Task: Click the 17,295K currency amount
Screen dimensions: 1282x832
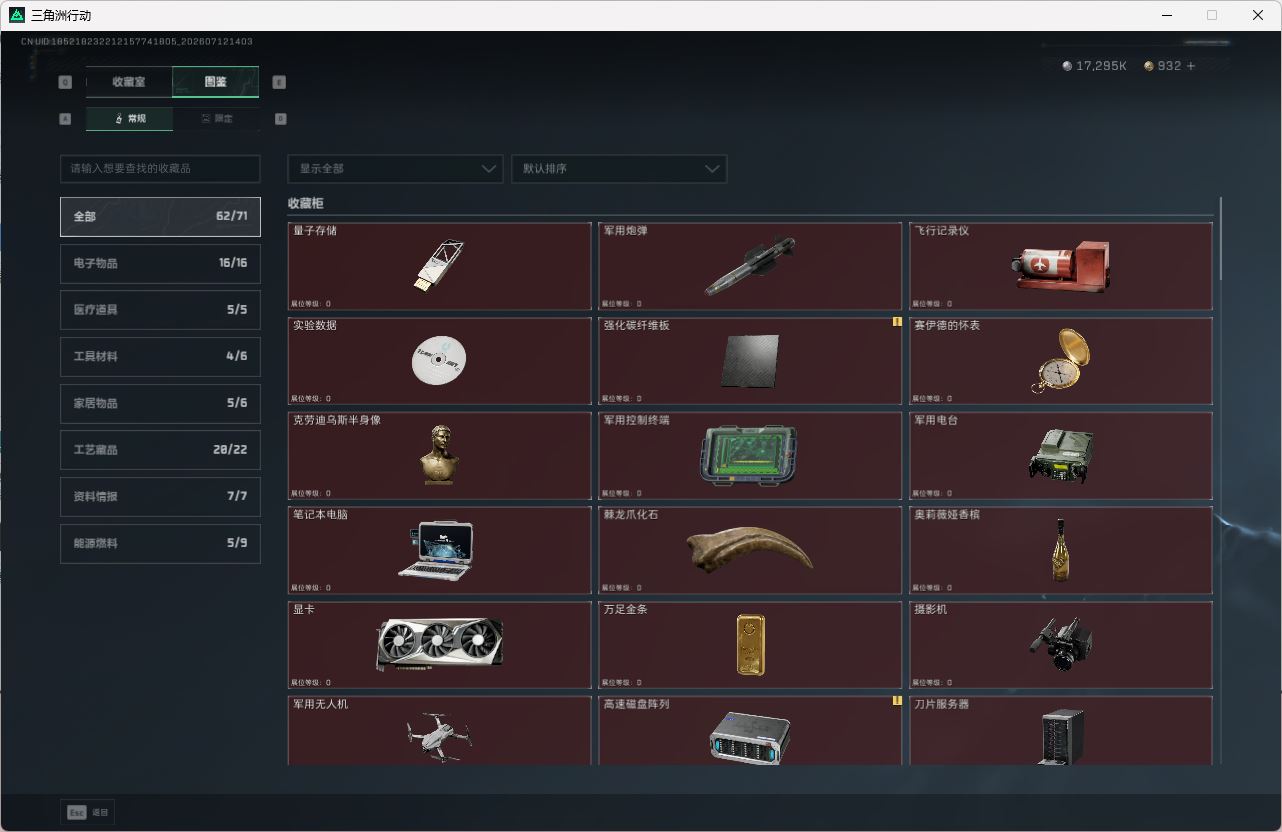Action: (x=1101, y=66)
